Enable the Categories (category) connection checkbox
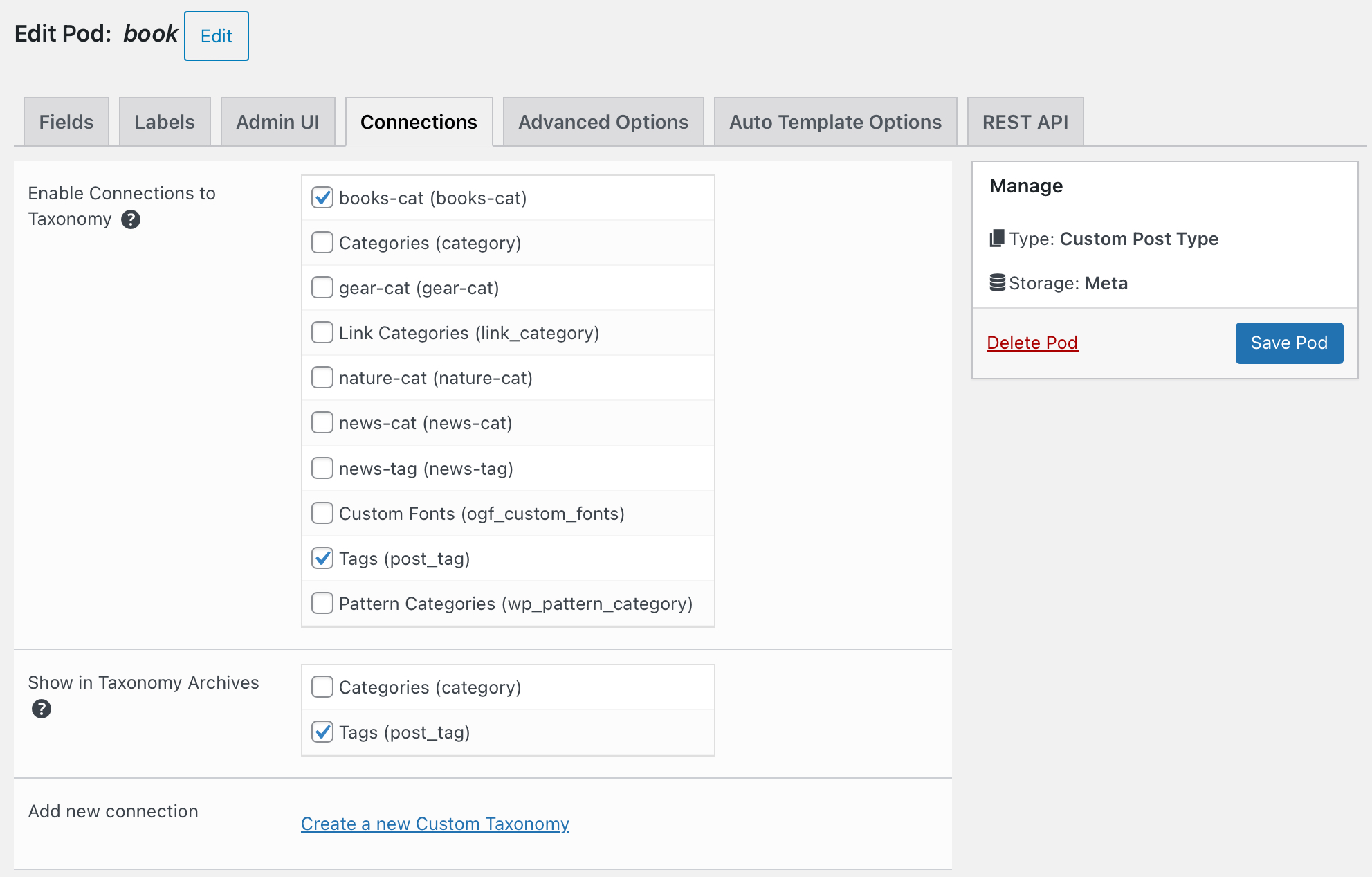This screenshot has width=1372, height=877. pyautogui.click(x=322, y=243)
